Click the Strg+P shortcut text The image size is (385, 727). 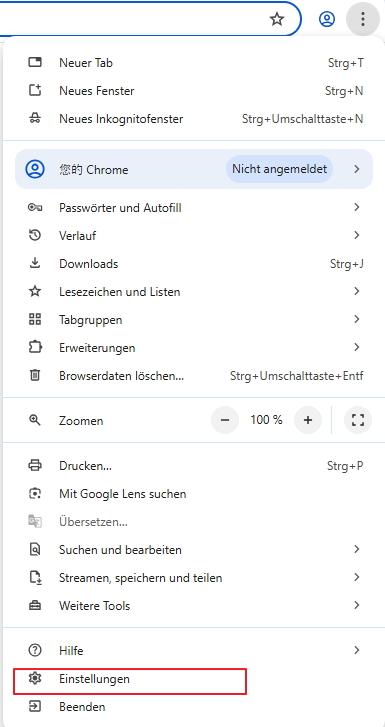pos(345,466)
